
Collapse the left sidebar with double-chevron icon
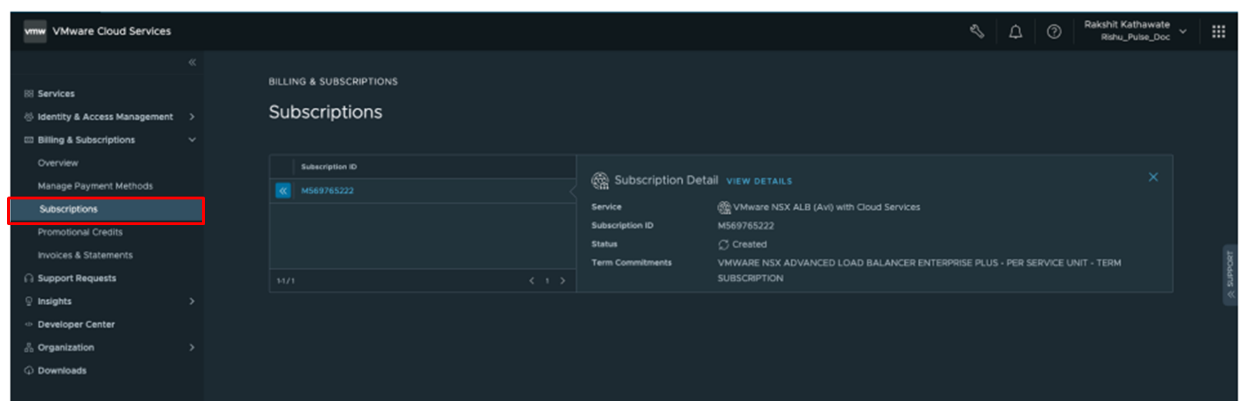click(x=192, y=63)
